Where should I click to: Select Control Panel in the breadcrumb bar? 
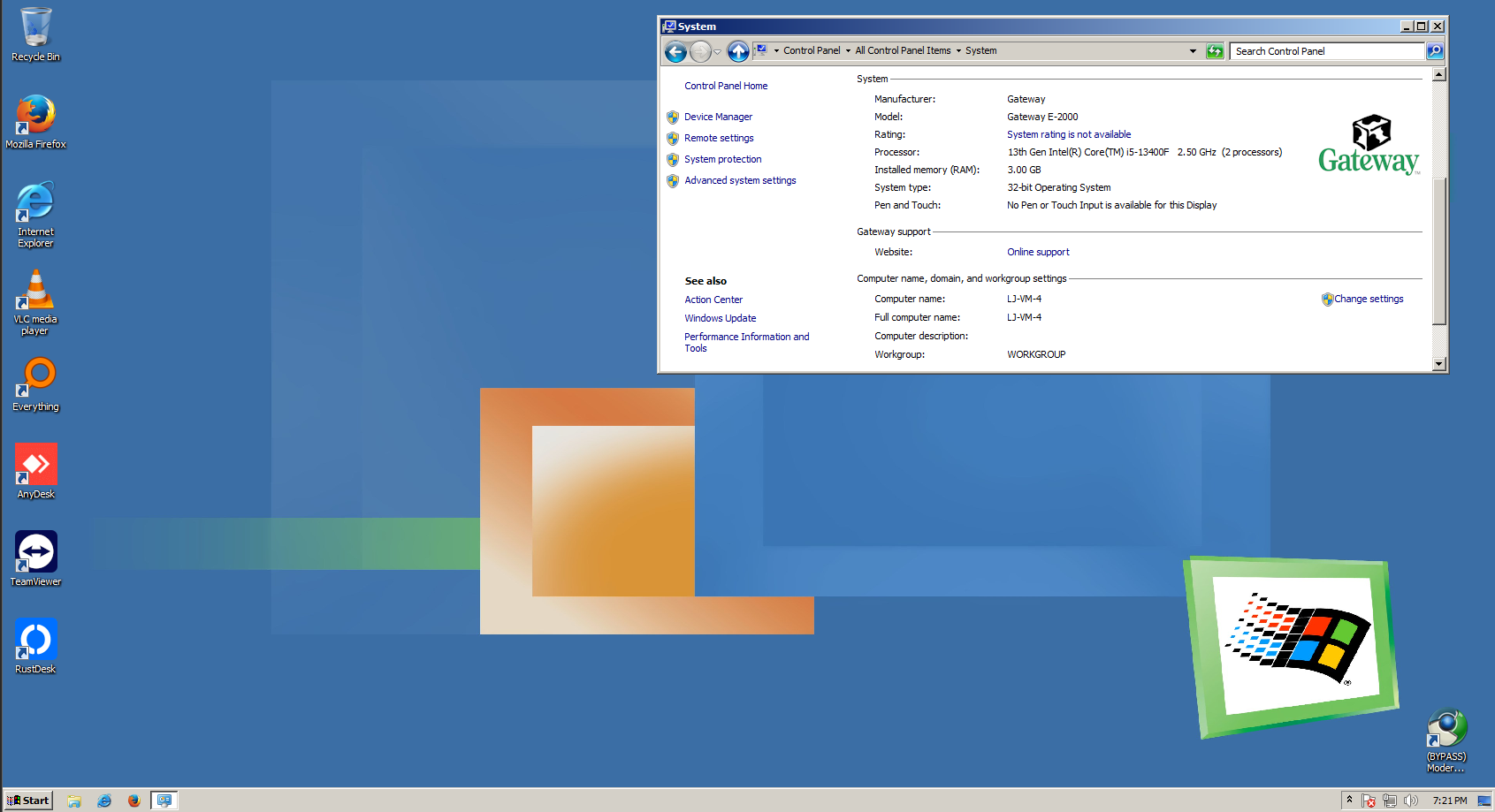(814, 50)
